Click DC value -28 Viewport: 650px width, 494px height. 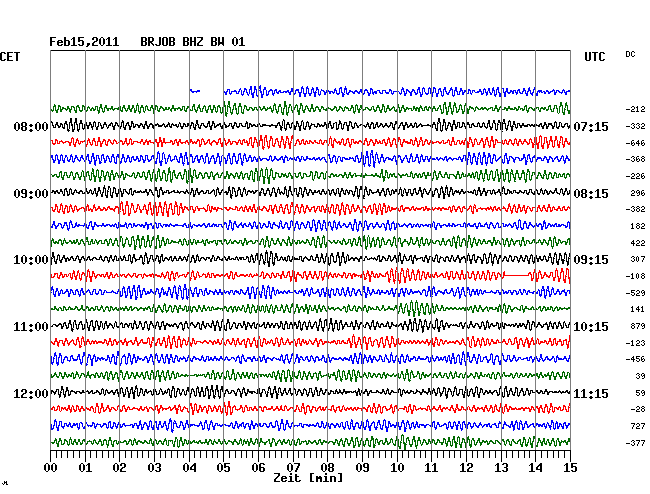tap(638, 409)
